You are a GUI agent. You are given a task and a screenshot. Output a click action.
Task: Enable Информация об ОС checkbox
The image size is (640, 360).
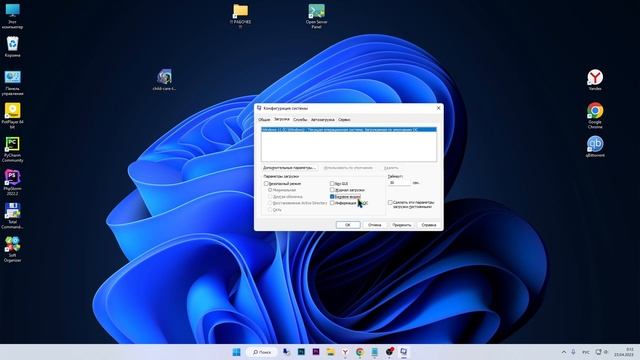(332, 202)
